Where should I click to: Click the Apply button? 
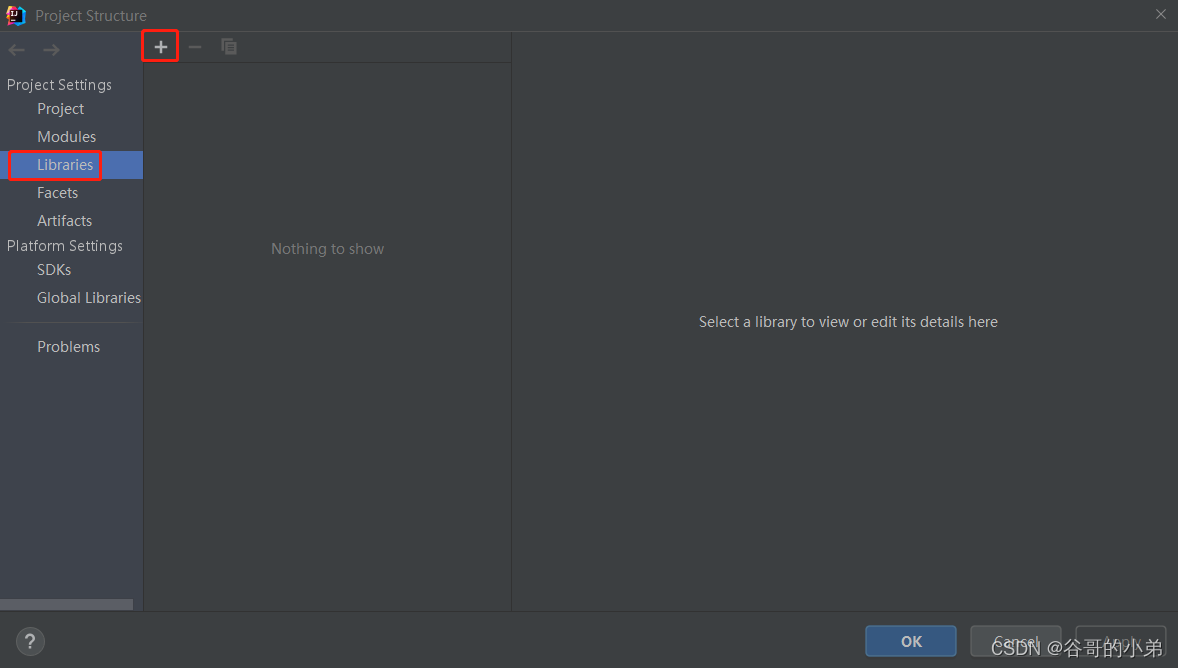(x=1121, y=642)
